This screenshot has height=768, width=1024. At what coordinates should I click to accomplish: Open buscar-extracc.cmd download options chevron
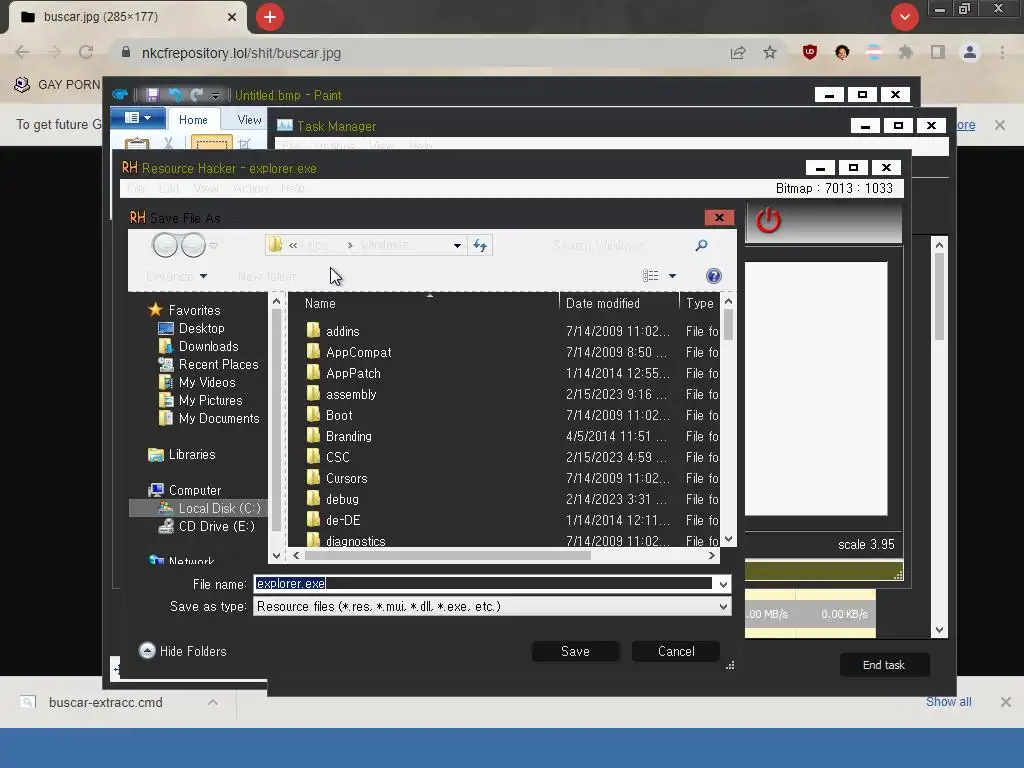click(213, 702)
